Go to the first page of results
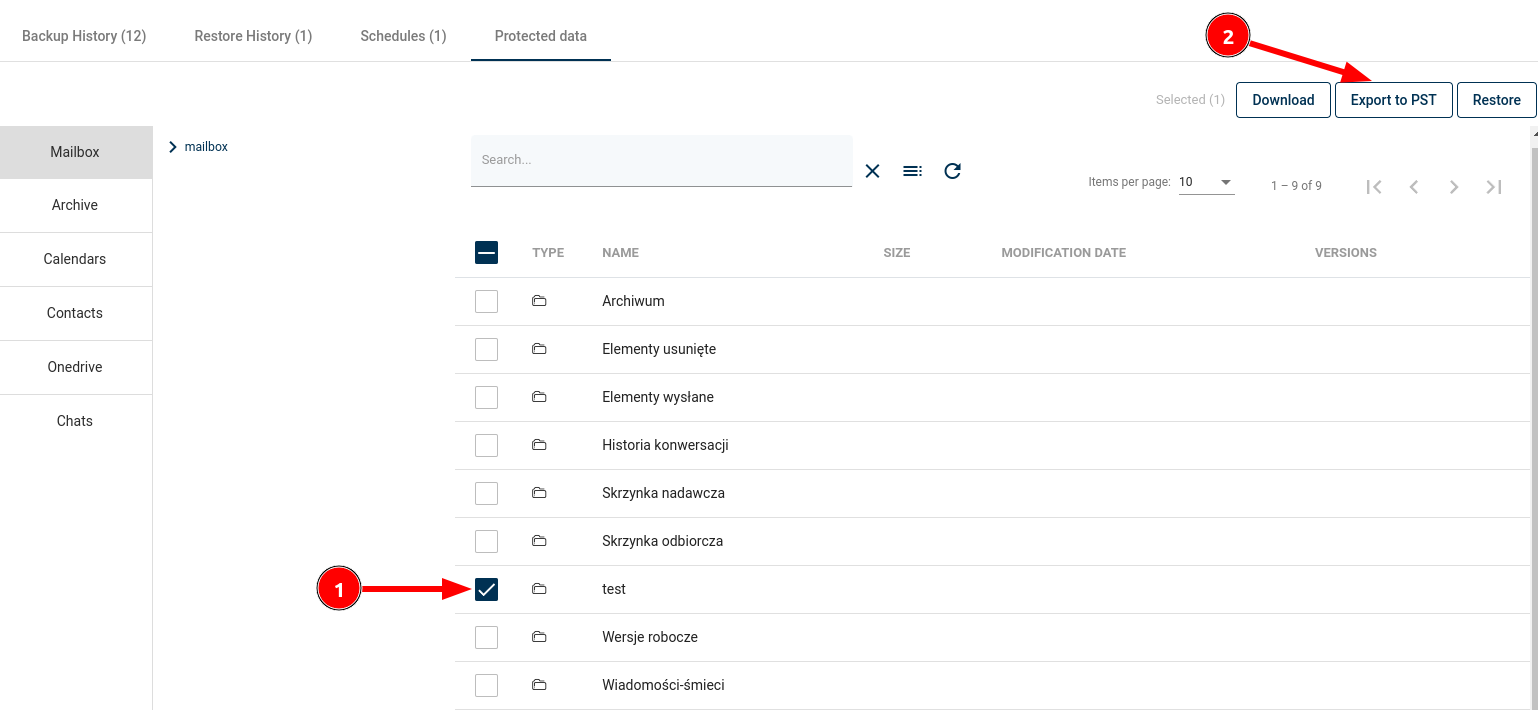This screenshot has width=1538, height=710. pyautogui.click(x=1374, y=187)
